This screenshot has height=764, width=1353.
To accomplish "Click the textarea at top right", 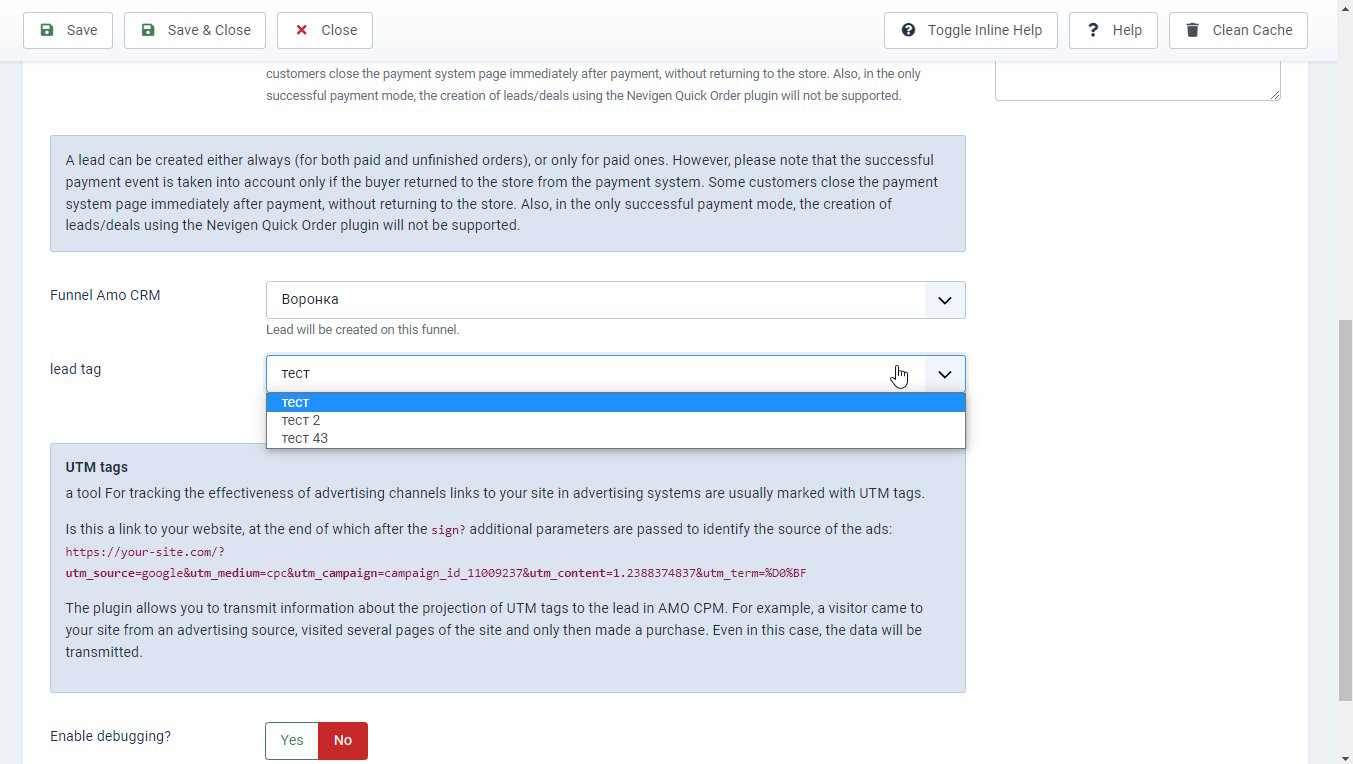I will pyautogui.click(x=1138, y=80).
